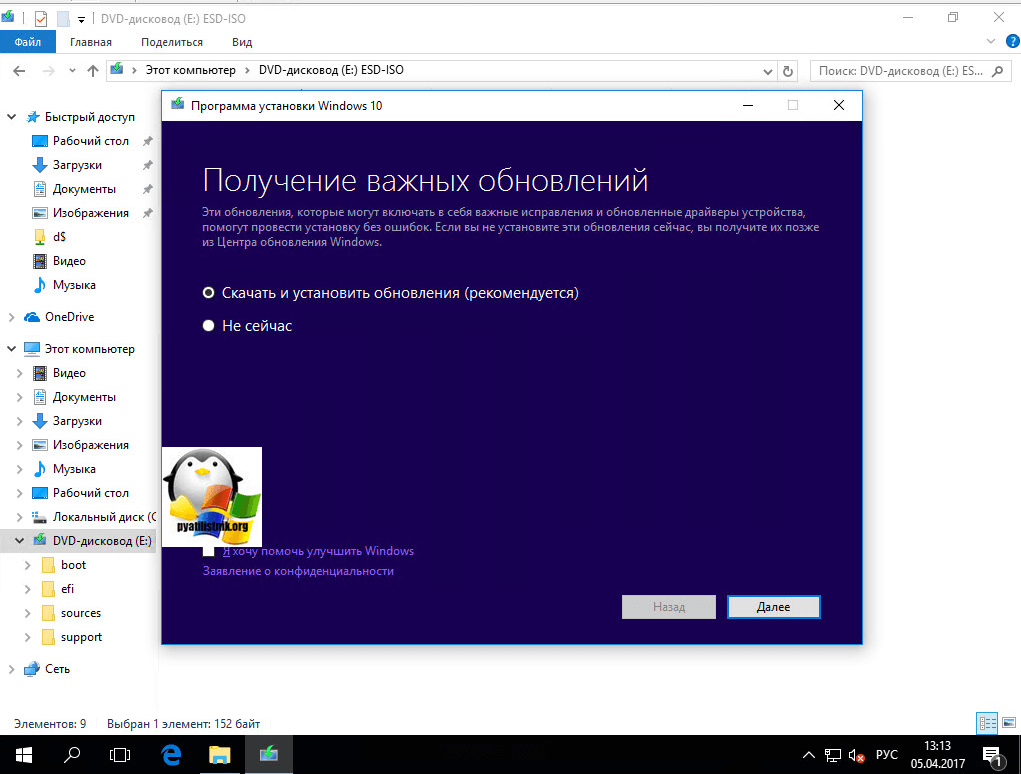Image resolution: width=1021 pixels, height=774 pixels.
Task: Open the 'Файл' ribbon menu
Action: click(28, 42)
